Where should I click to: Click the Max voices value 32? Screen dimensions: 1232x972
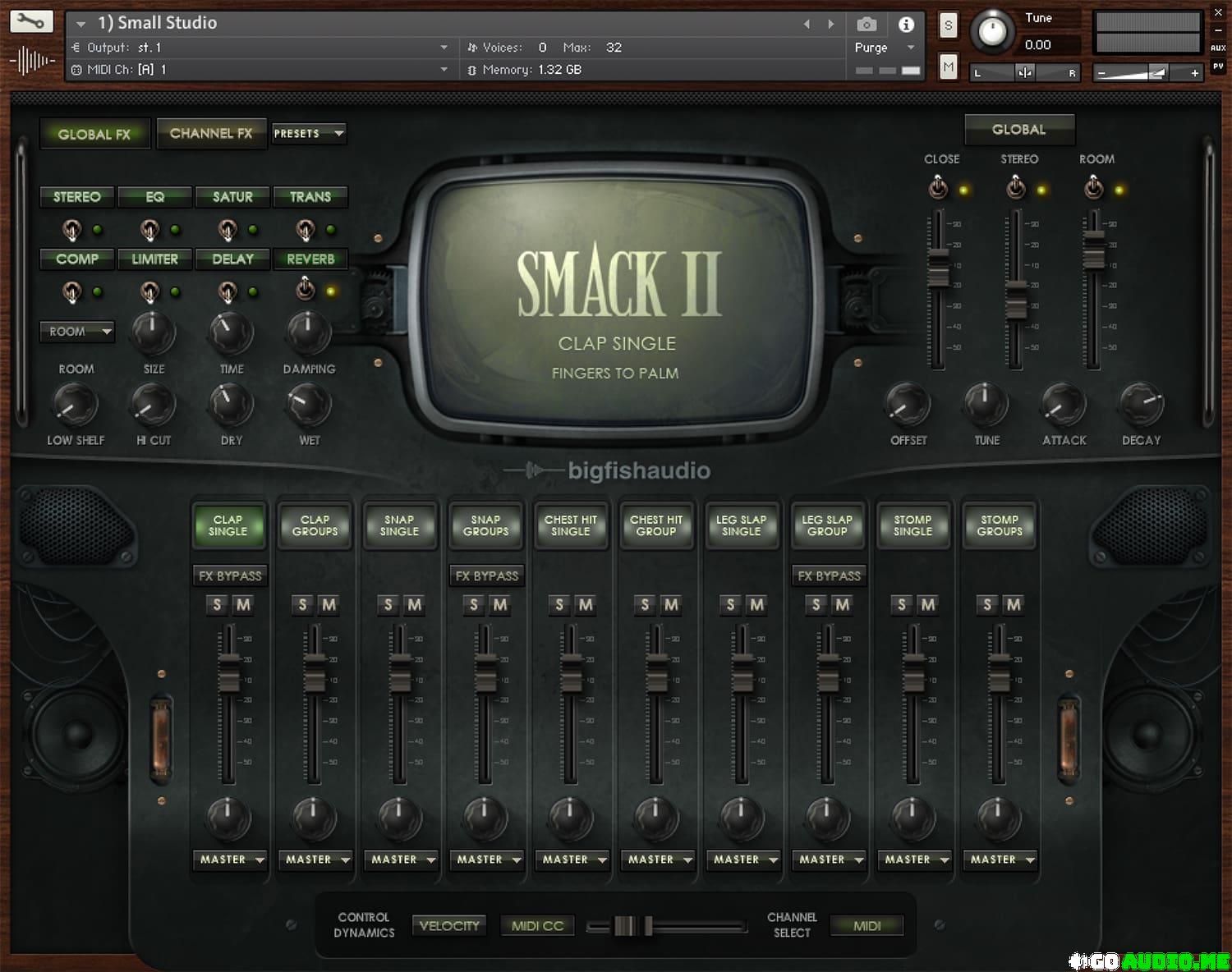614,48
